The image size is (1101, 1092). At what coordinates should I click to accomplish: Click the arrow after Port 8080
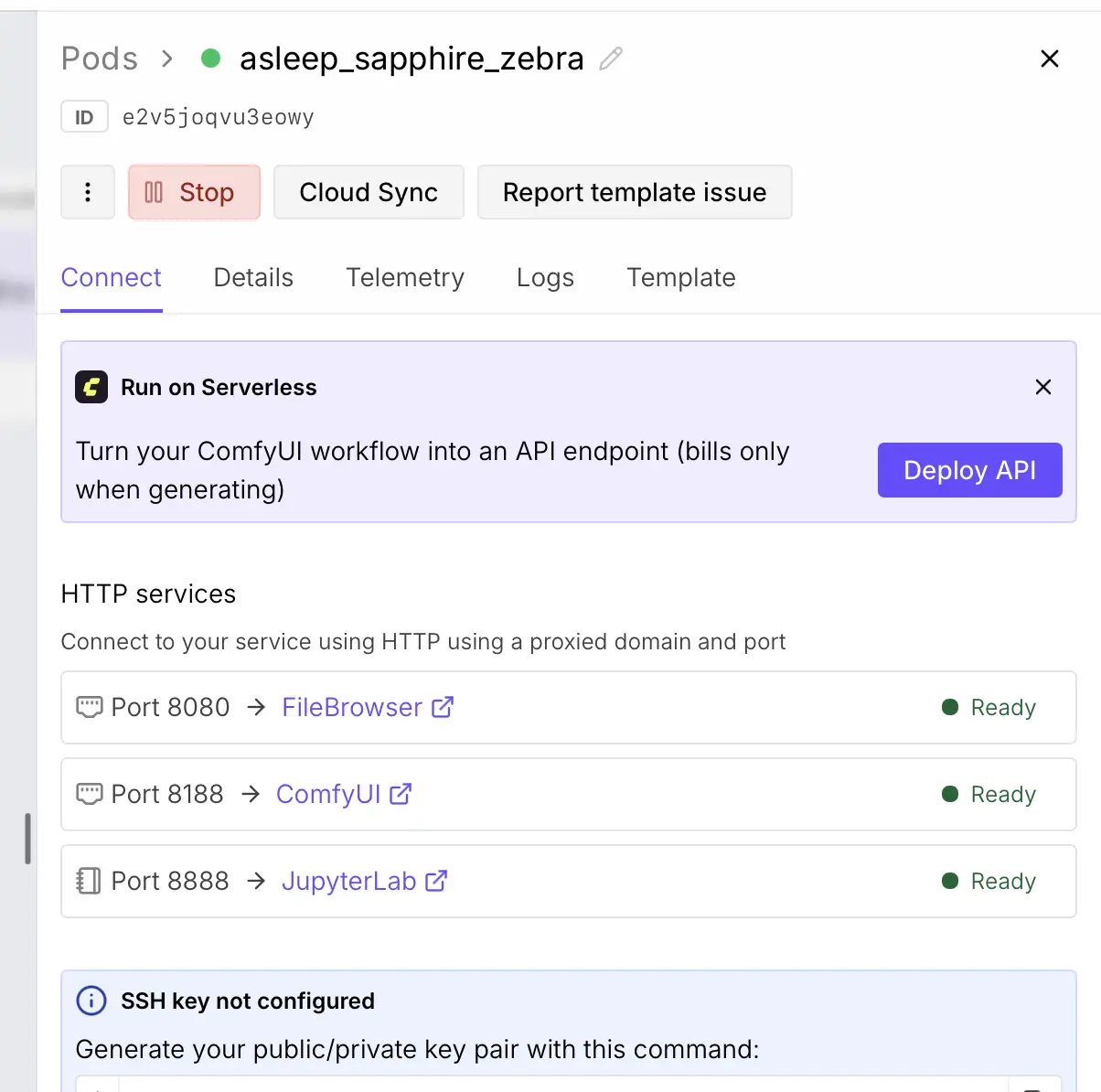click(256, 707)
